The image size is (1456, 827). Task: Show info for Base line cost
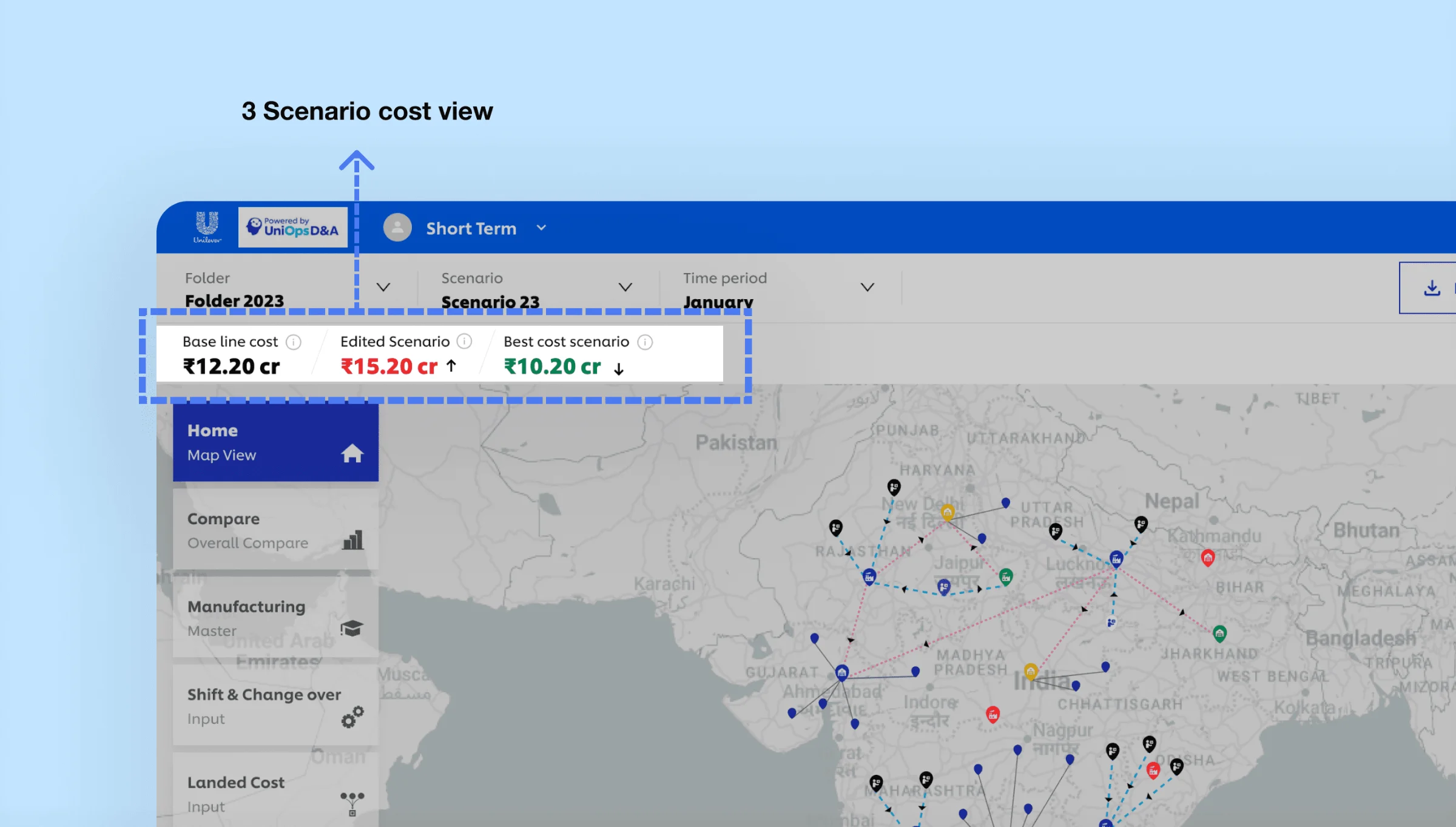294,342
